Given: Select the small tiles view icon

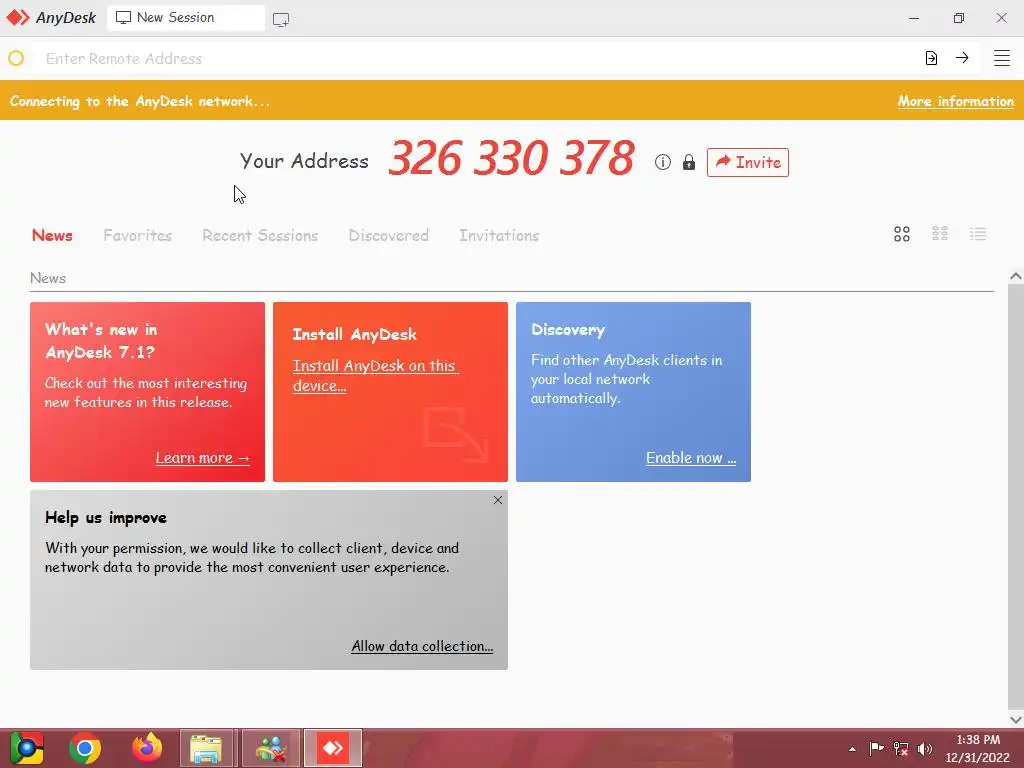Looking at the screenshot, I should (x=940, y=234).
